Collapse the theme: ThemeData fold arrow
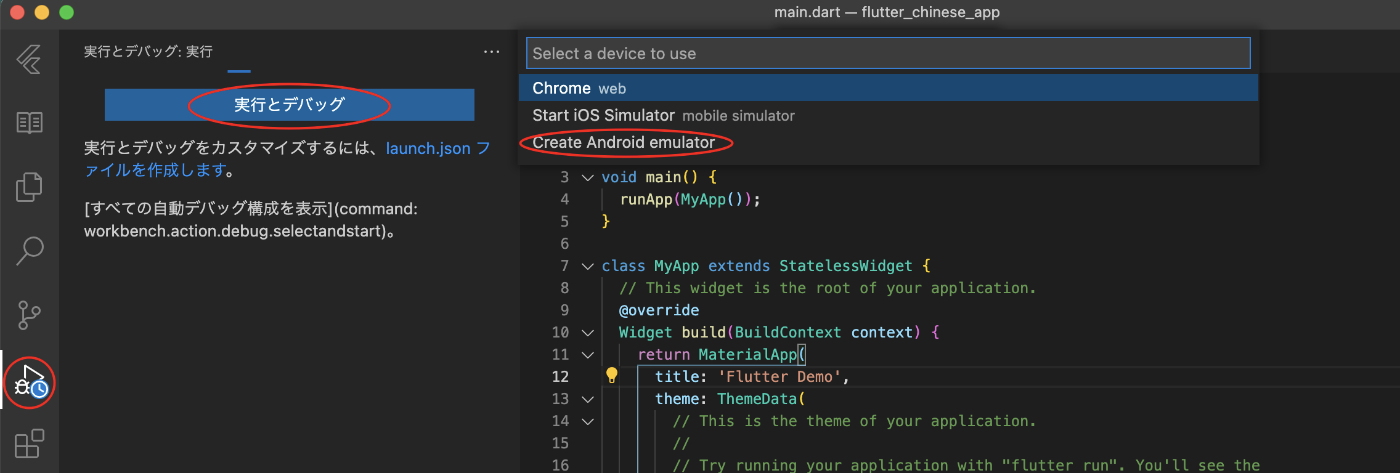Screen dimensions: 1400x473 [x=587, y=398]
